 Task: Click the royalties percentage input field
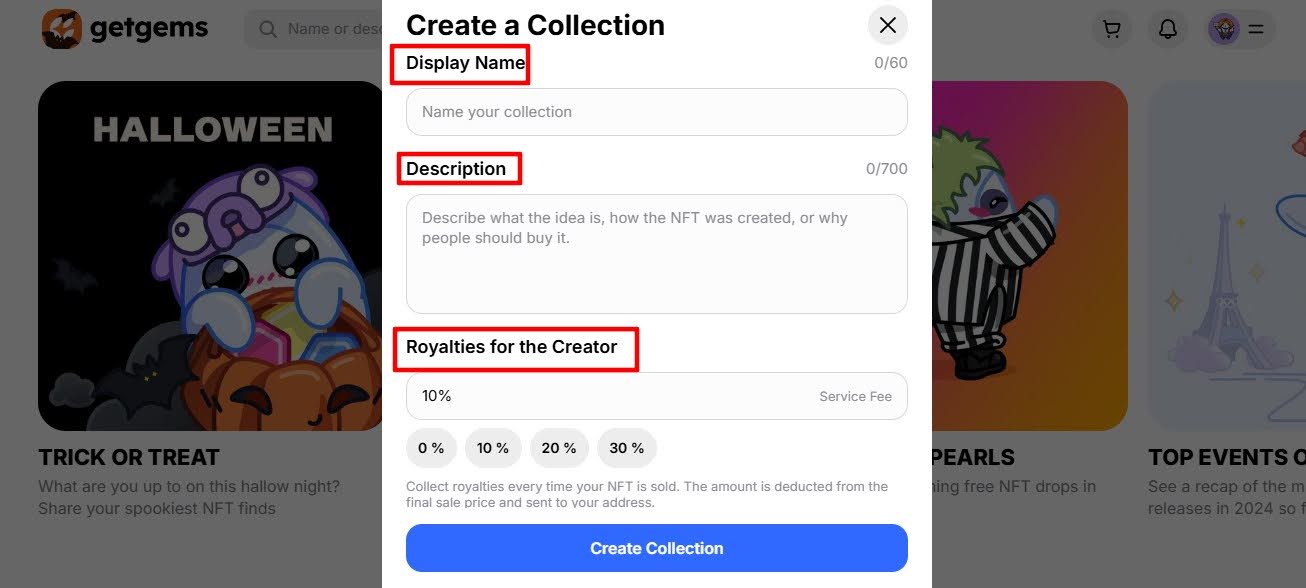pyautogui.click(x=600, y=396)
